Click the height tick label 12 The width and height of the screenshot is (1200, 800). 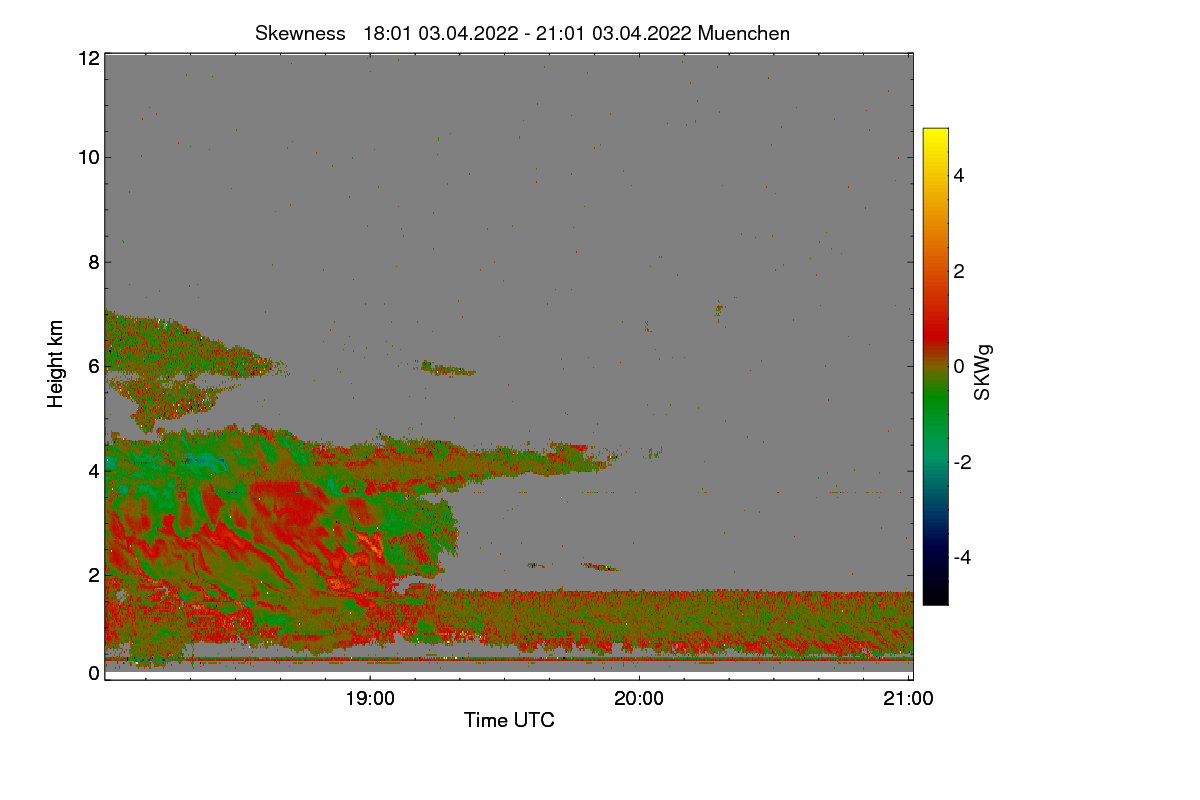click(88, 58)
